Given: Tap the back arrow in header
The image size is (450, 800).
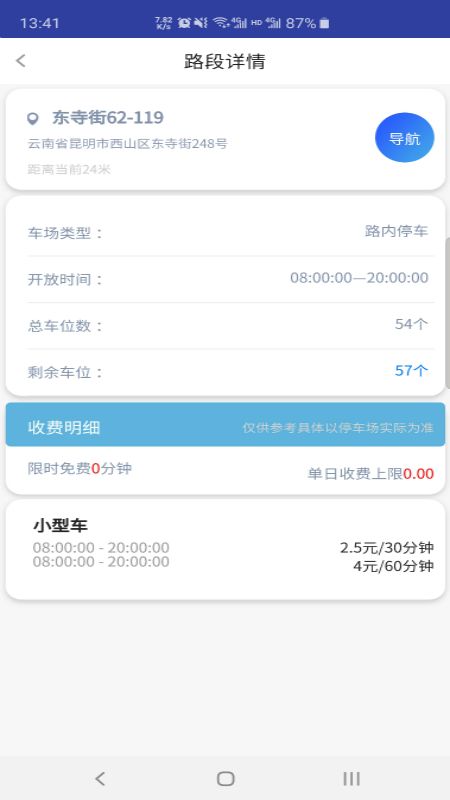Looking at the screenshot, I should 20,61.
